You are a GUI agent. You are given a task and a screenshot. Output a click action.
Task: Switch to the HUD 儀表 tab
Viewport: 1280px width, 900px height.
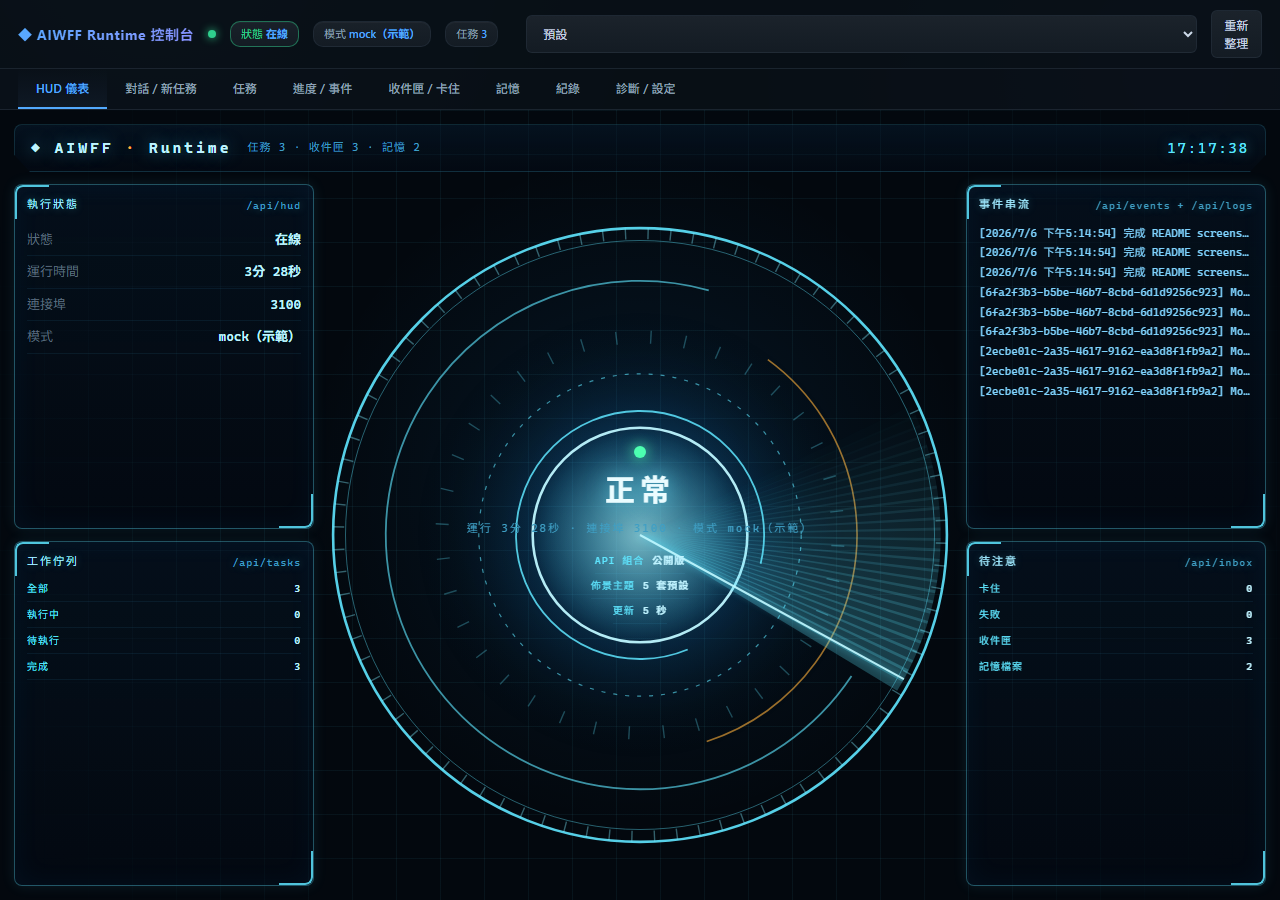coord(63,89)
